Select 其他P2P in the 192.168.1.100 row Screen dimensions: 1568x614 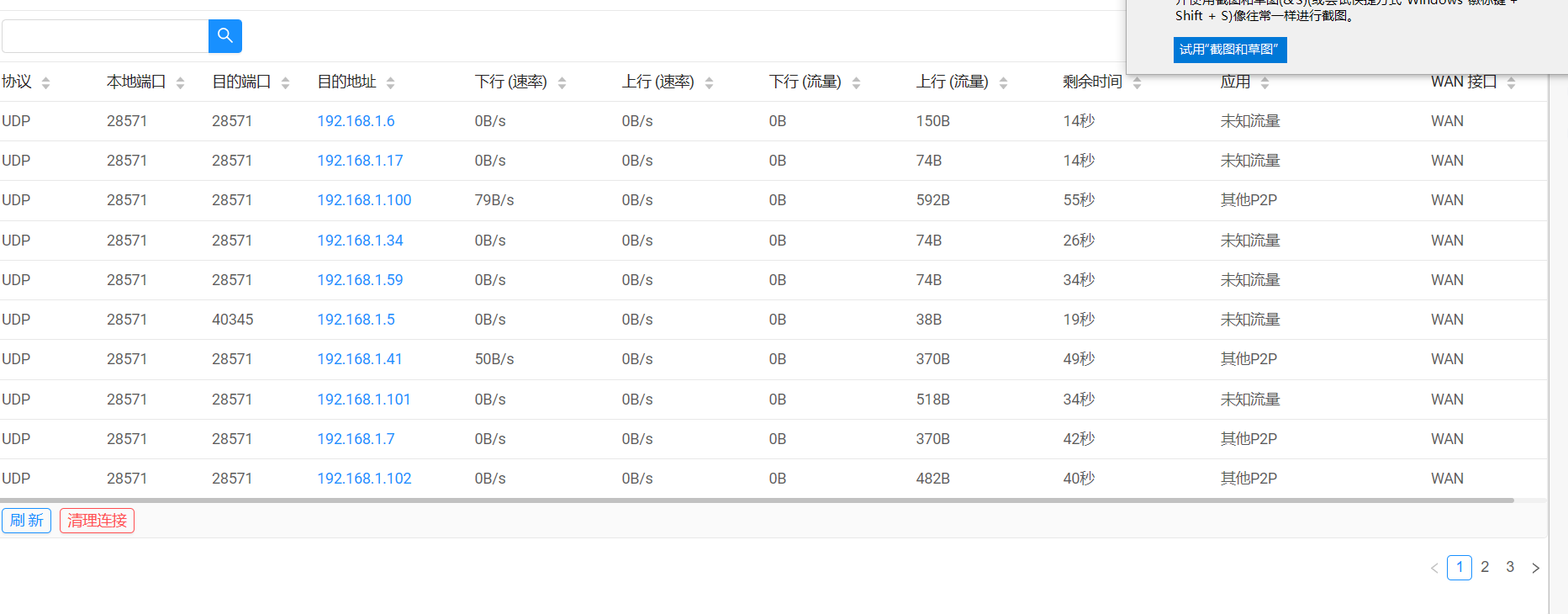[1249, 200]
